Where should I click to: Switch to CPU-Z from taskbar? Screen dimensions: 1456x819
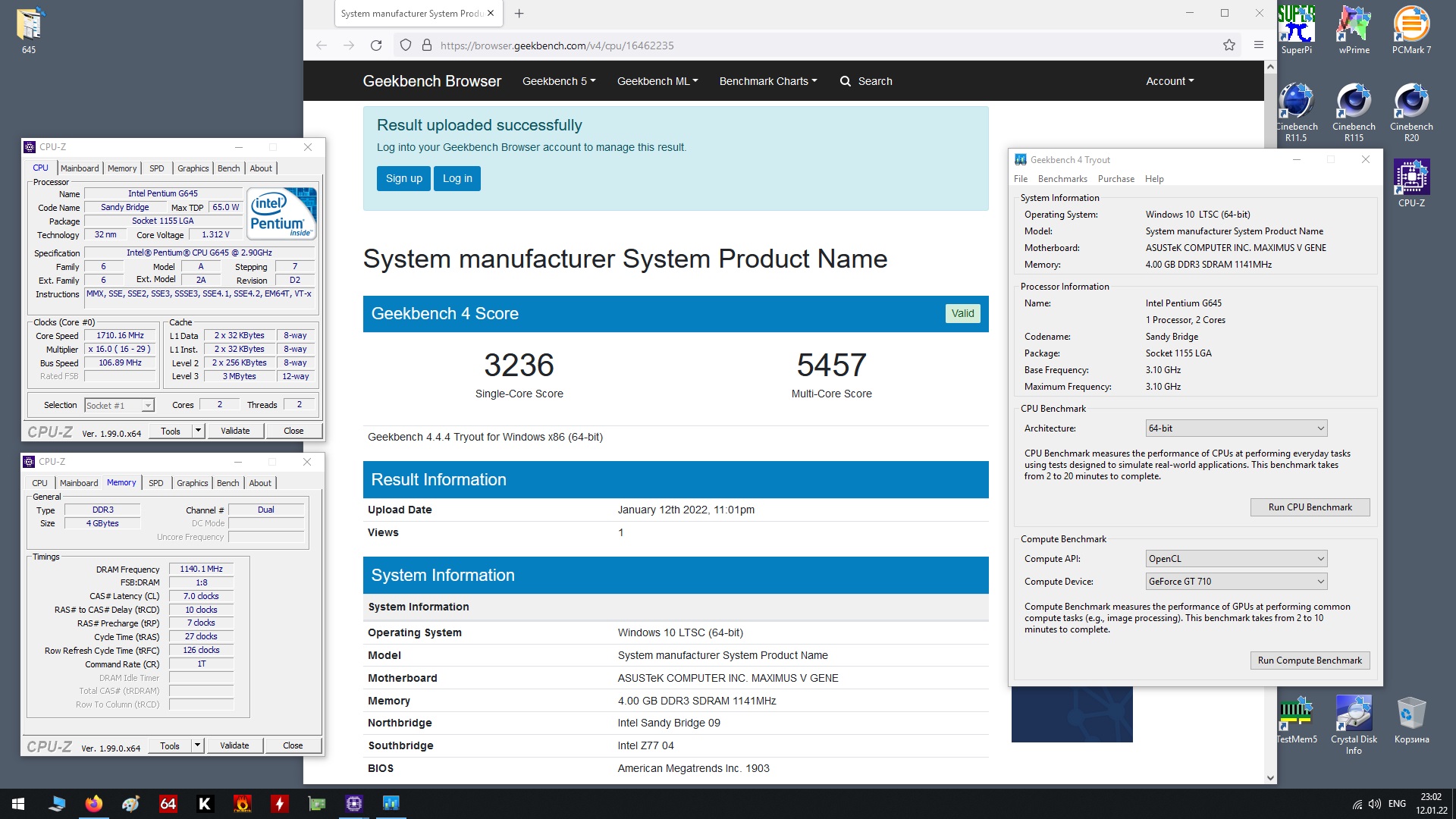coord(354,804)
